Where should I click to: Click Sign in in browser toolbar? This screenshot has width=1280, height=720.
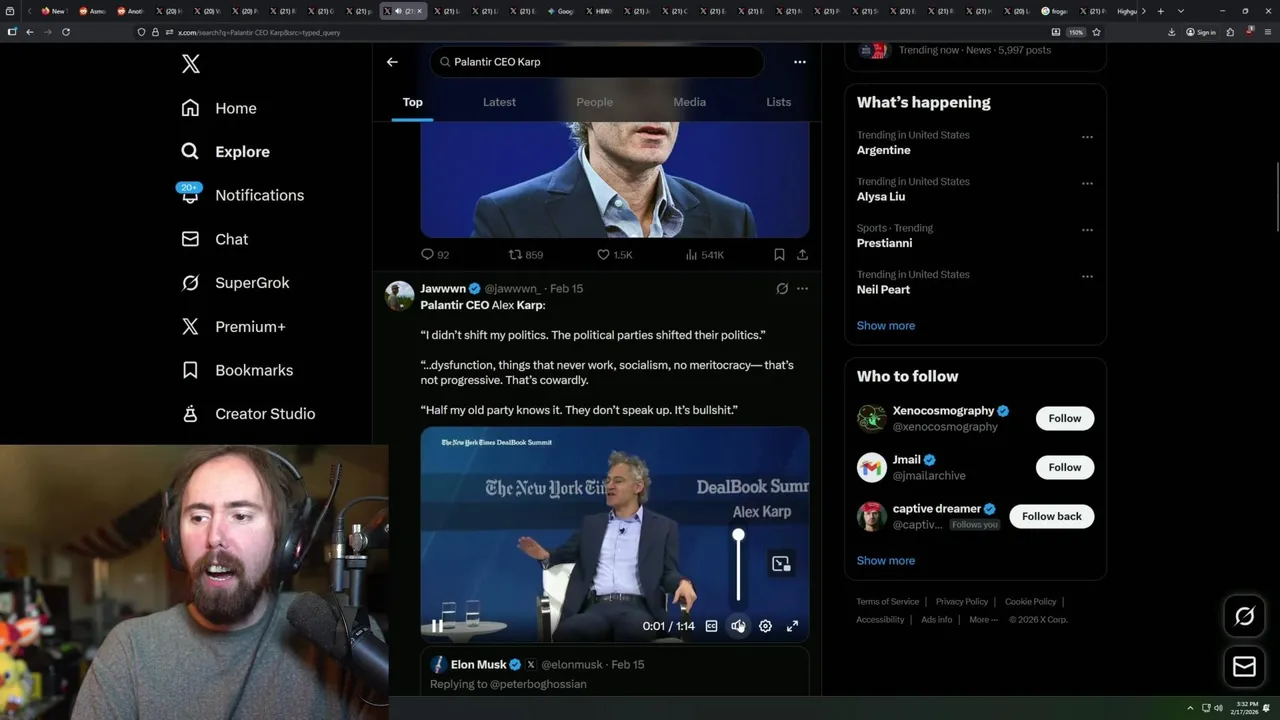pos(1201,32)
